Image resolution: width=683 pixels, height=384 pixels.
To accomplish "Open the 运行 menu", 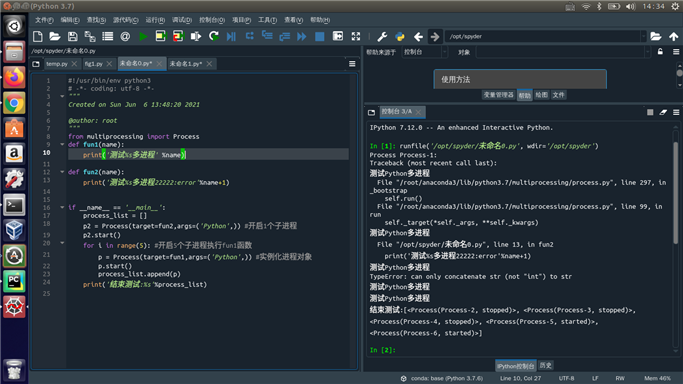I will tap(155, 20).
